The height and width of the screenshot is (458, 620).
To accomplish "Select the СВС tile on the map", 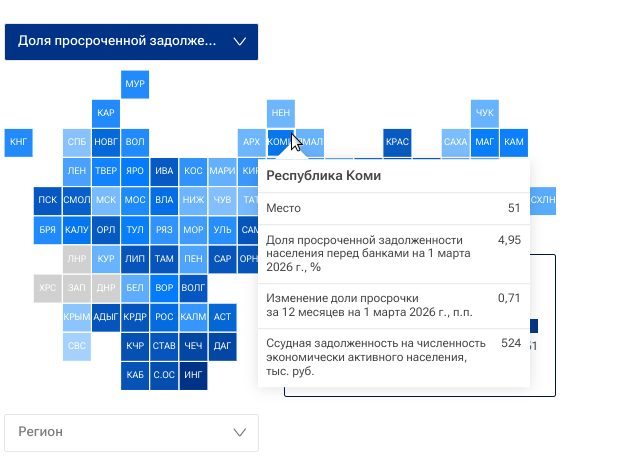I will (77, 346).
